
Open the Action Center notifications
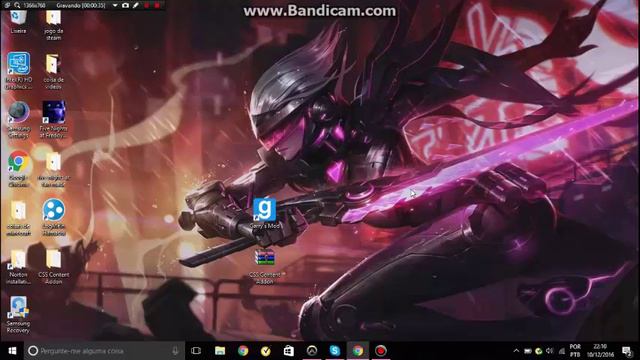[627, 351]
